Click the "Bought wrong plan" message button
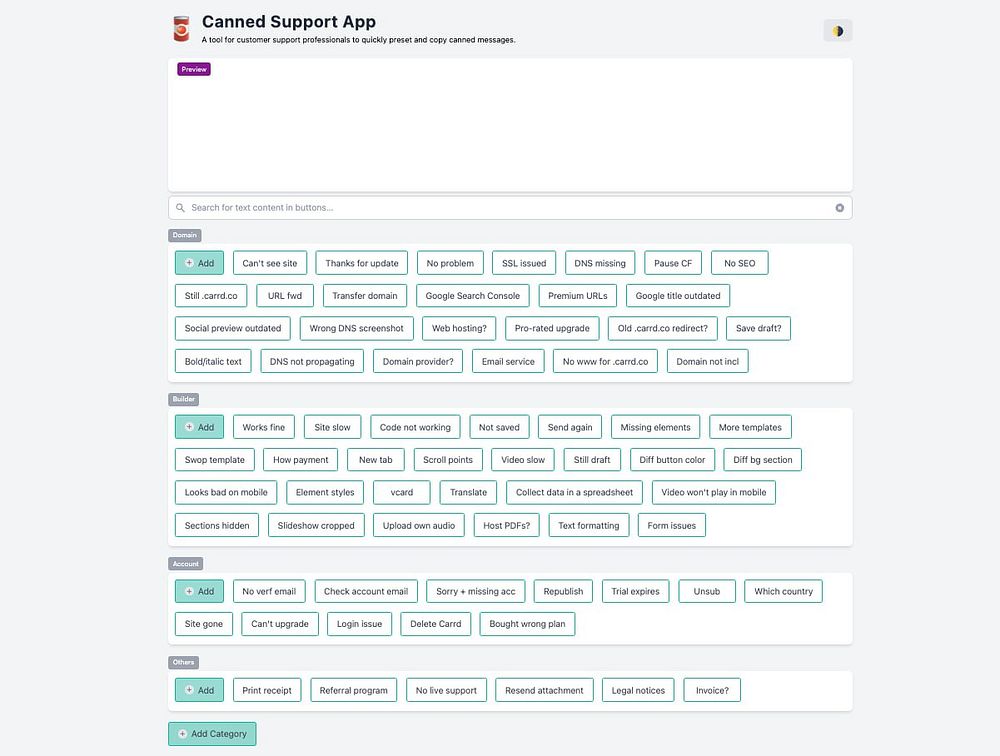 (x=527, y=624)
